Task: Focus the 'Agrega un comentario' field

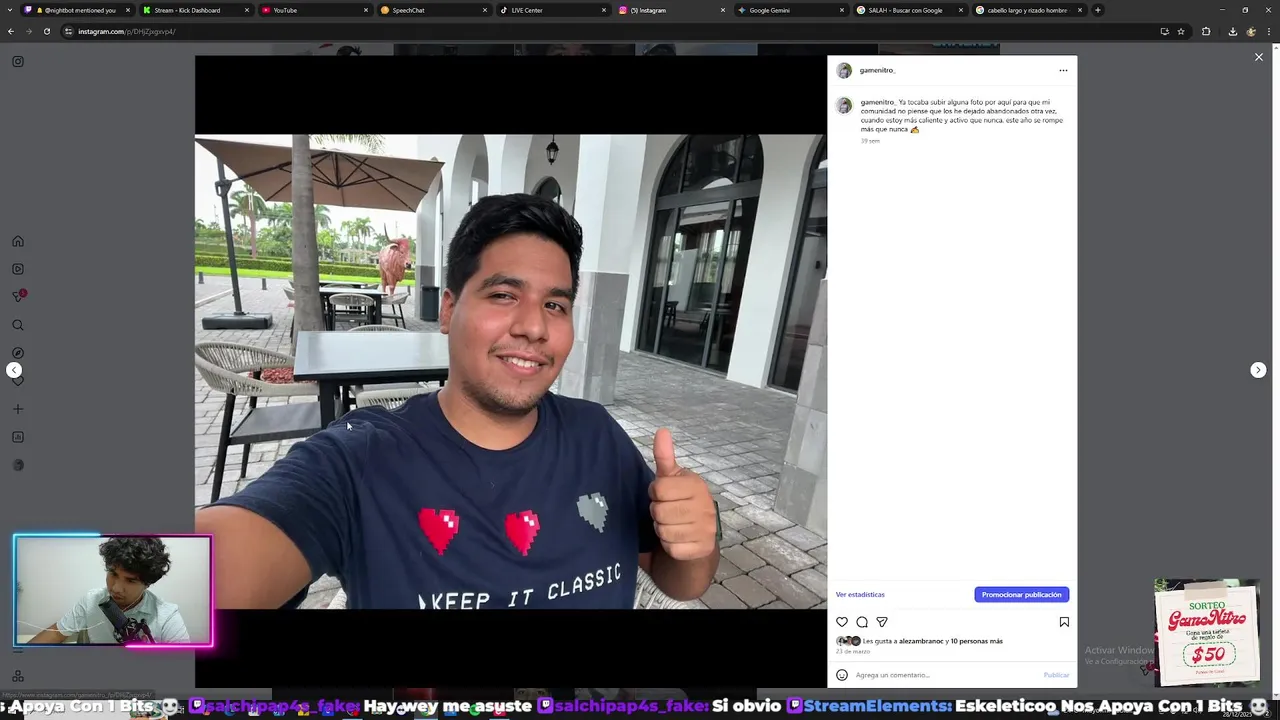Action: (945, 675)
